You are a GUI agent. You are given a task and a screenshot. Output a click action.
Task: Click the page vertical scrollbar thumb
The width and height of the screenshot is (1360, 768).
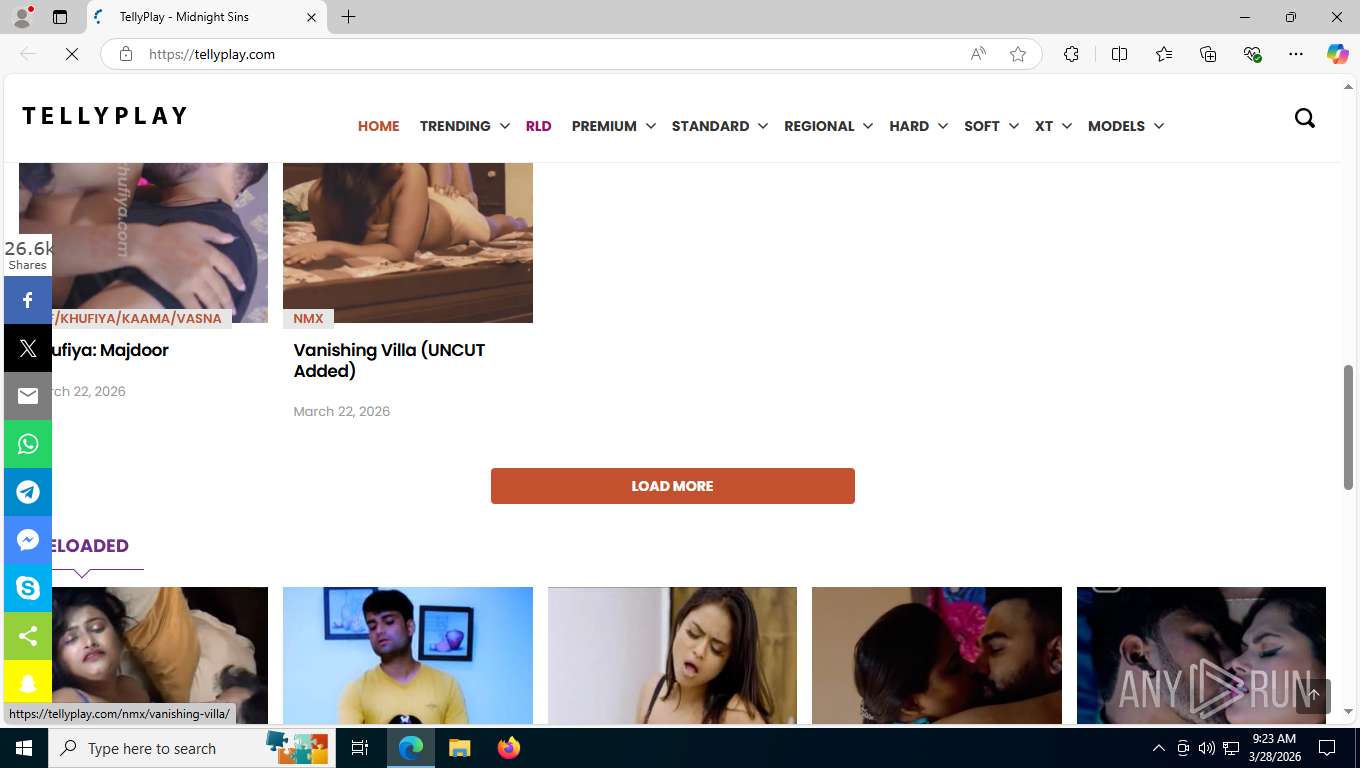pyautogui.click(x=1348, y=427)
